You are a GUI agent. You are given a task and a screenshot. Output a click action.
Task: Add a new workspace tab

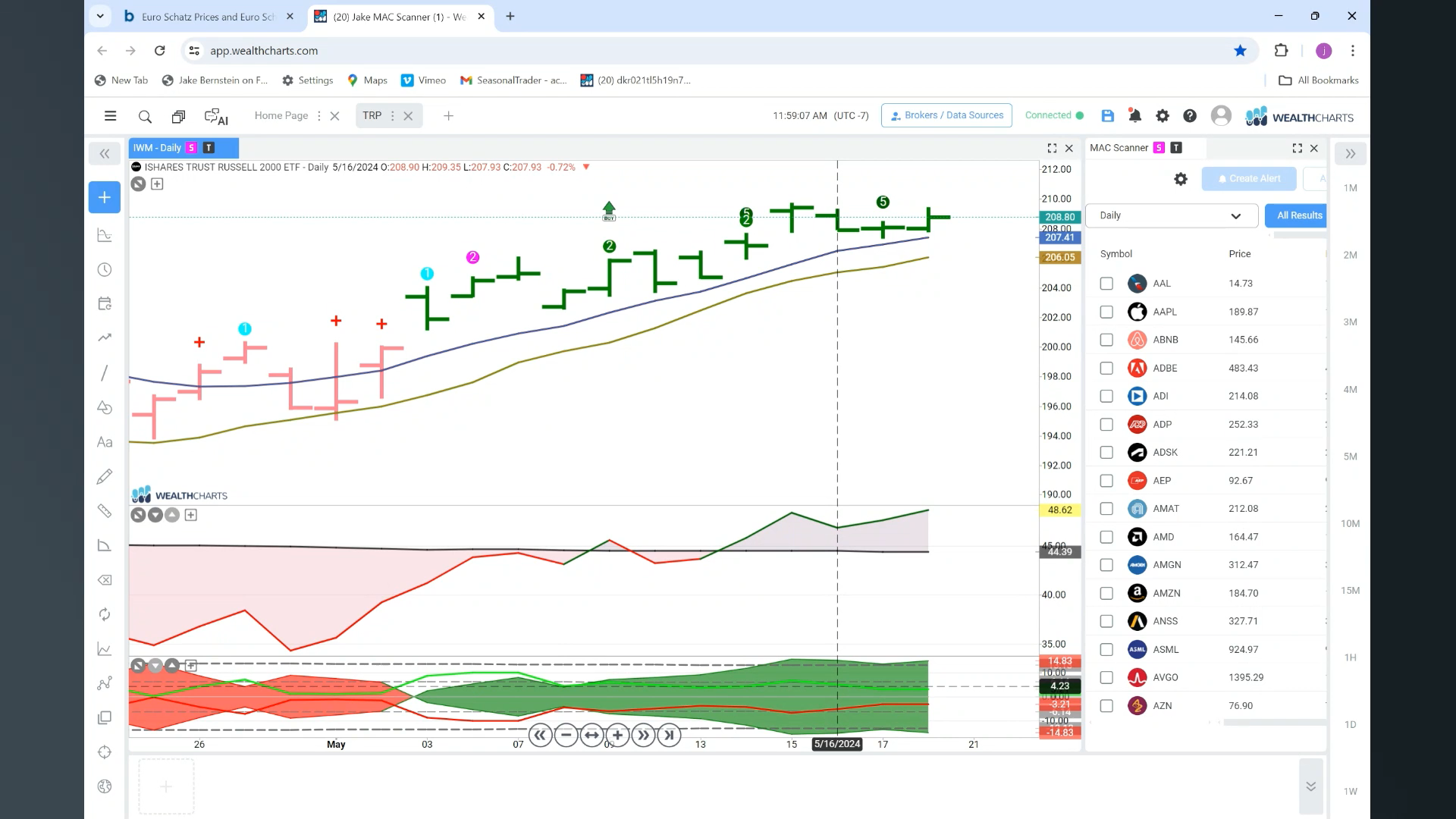pos(448,116)
